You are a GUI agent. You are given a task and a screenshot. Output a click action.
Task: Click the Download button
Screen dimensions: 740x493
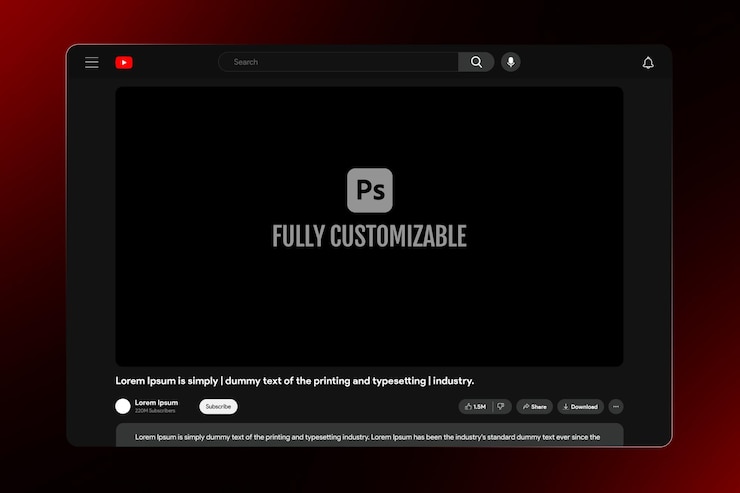580,406
